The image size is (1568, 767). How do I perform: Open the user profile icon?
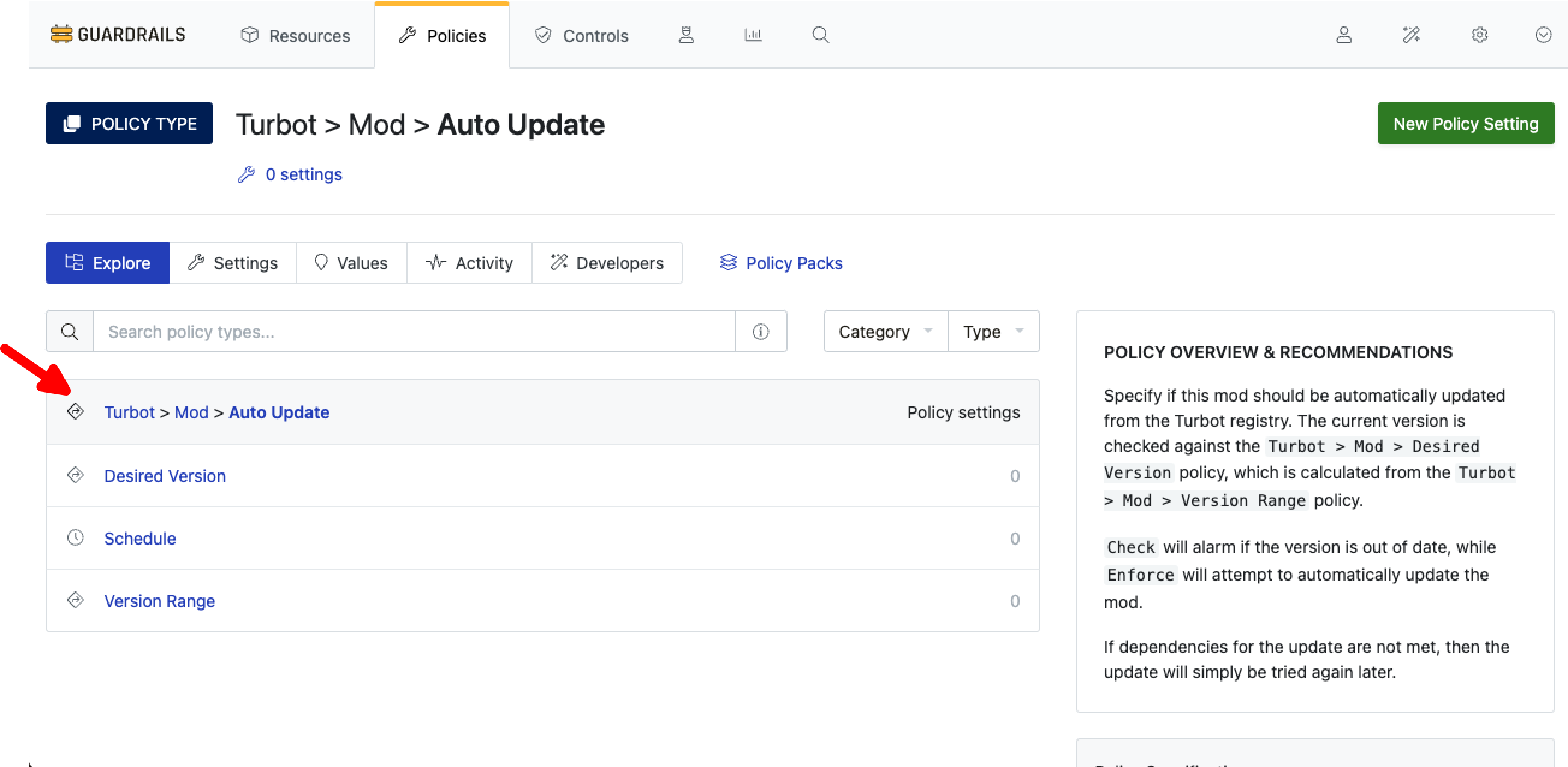[1343, 35]
